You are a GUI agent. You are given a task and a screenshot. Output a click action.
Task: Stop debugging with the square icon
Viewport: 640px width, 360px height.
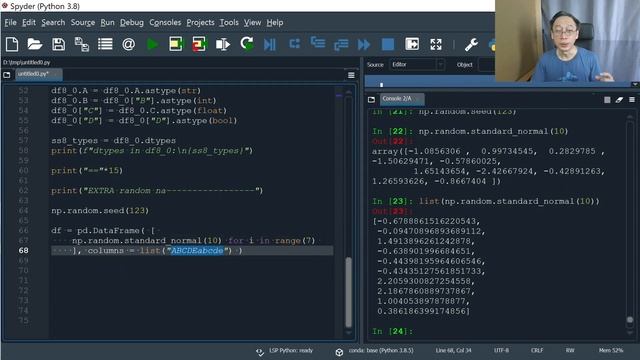tap(388, 44)
